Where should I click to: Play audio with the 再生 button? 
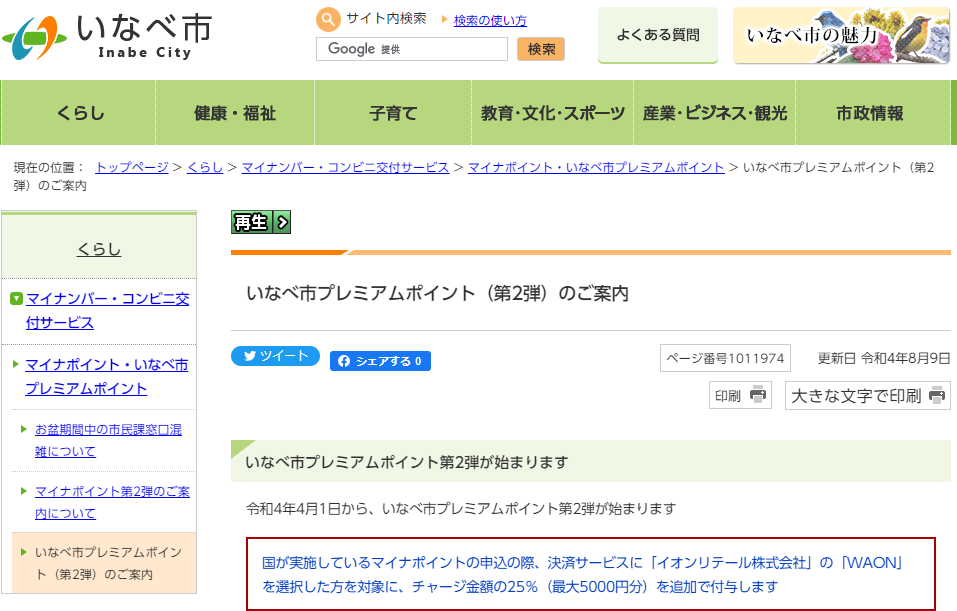click(261, 222)
